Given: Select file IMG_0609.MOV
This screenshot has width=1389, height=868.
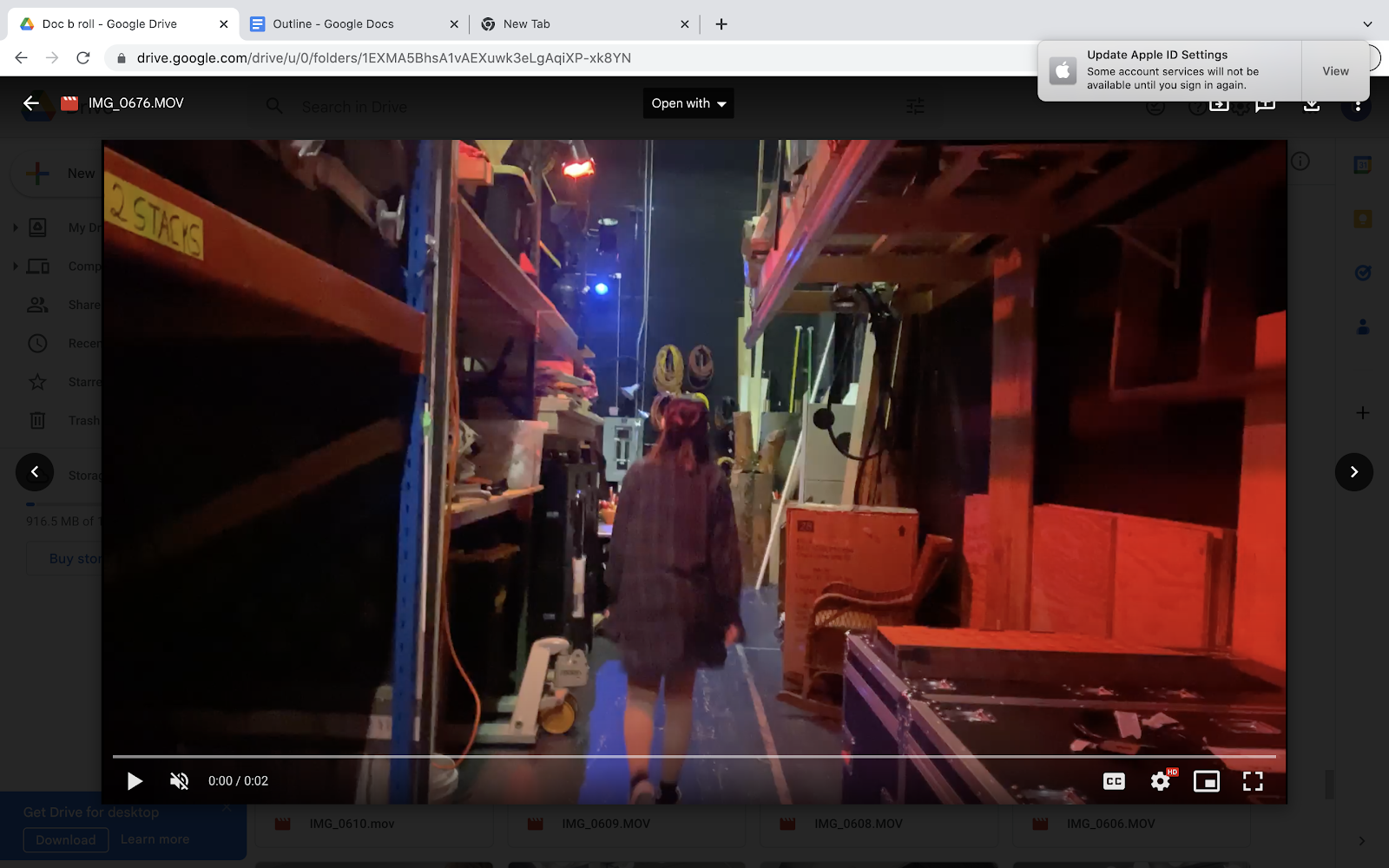Looking at the screenshot, I should 627,825.
